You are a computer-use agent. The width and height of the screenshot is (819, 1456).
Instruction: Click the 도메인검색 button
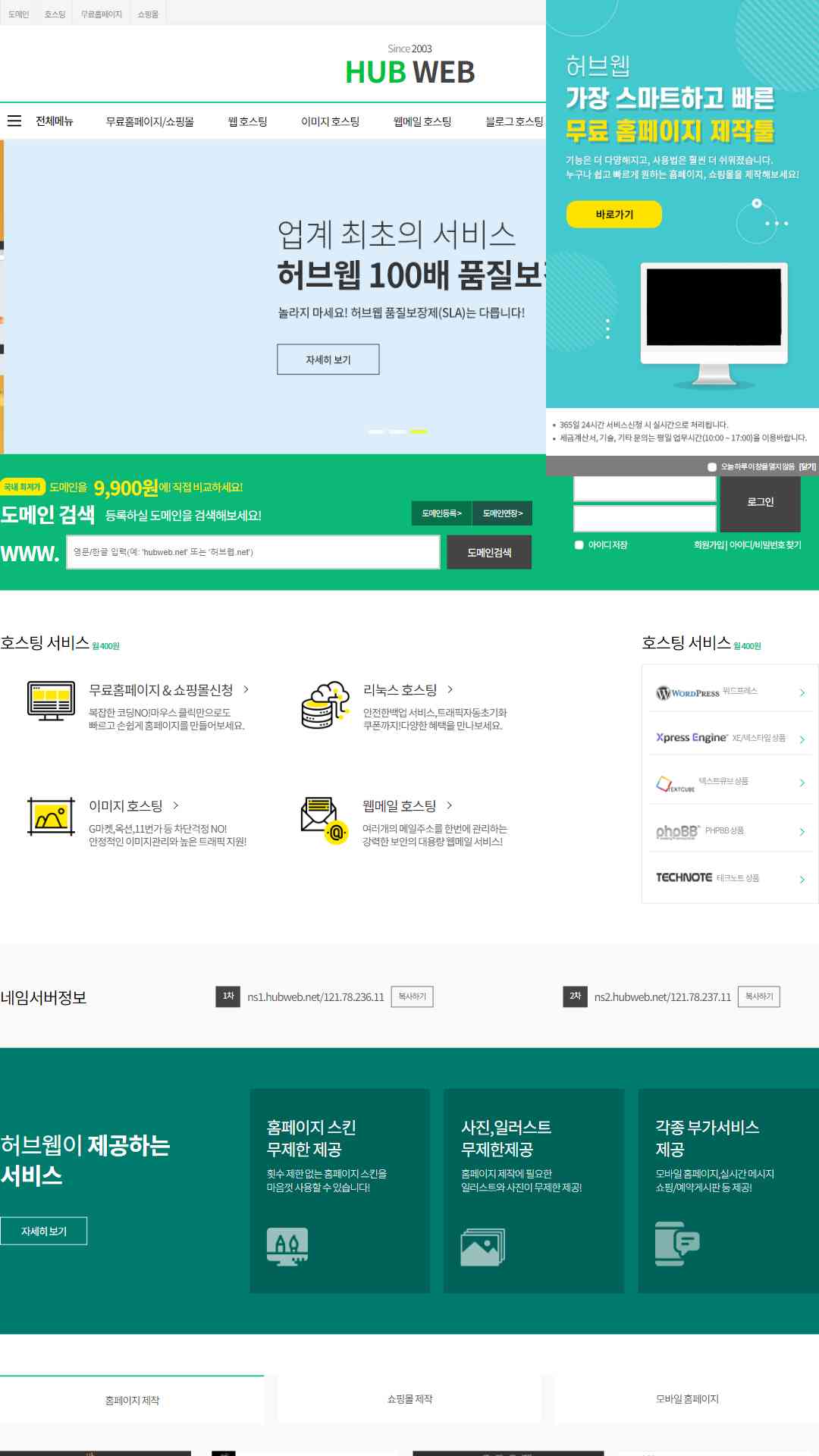click(489, 552)
